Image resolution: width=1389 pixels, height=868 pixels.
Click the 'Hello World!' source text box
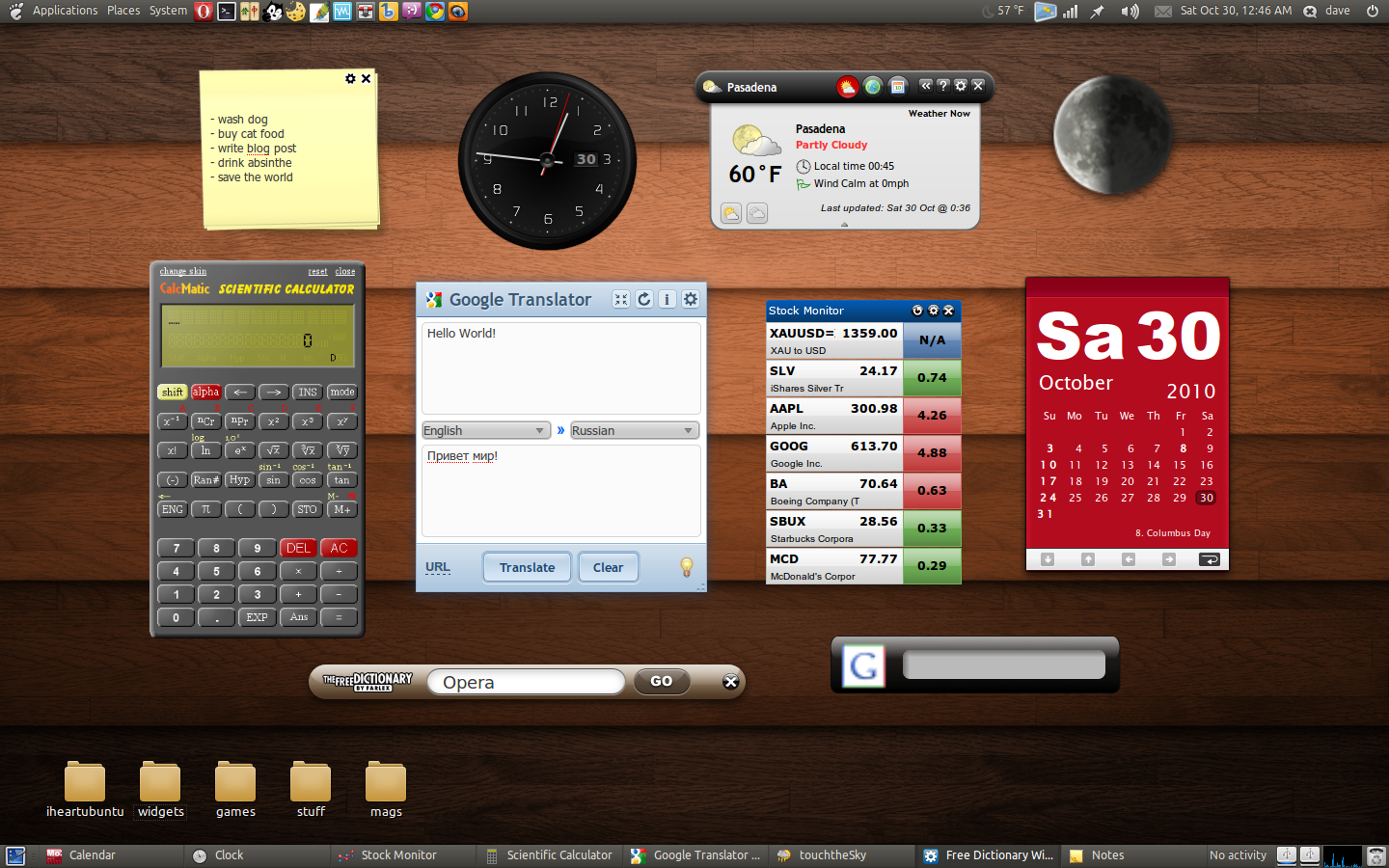(x=561, y=368)
